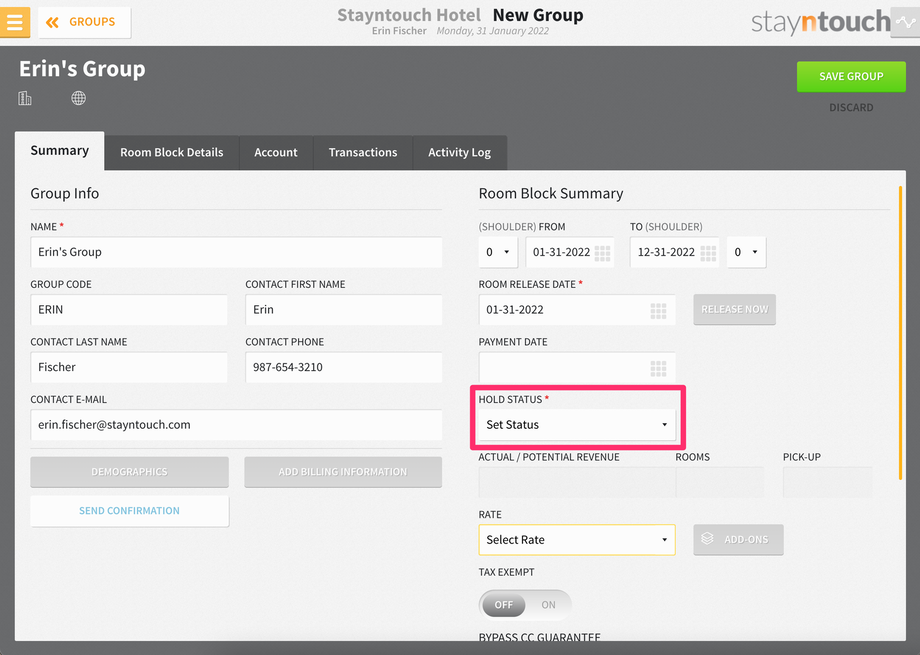Image resolution: width=920 pixels, height=655 pixels.
Task: Open calendar for Payment Date
Action: tap(658, 368)
